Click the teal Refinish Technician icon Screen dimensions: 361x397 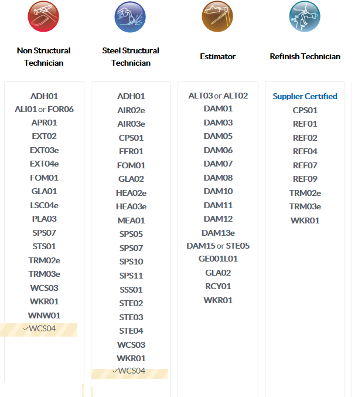(x=304, y=16)
